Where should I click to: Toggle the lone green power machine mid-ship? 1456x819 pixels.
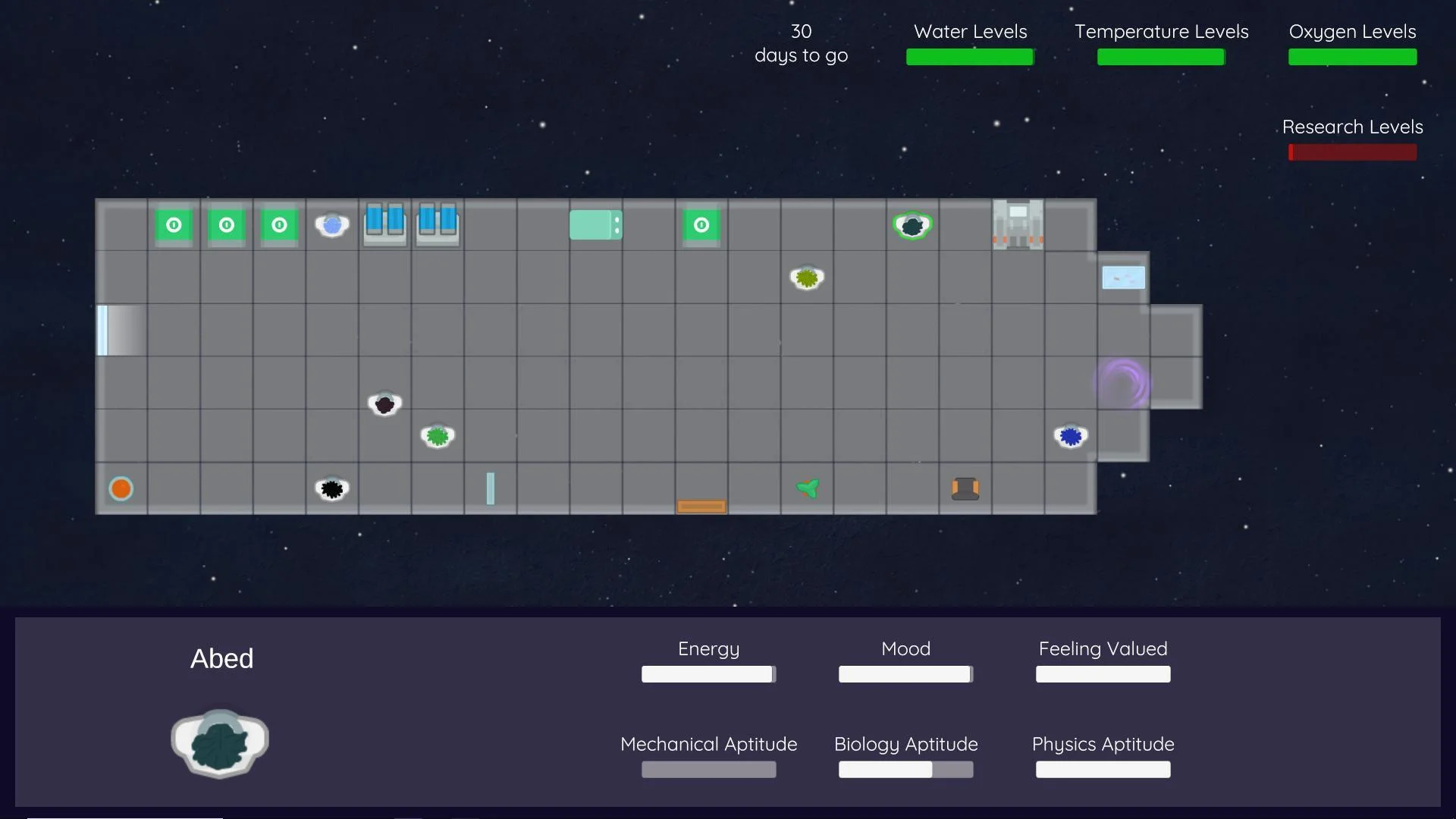701,225
